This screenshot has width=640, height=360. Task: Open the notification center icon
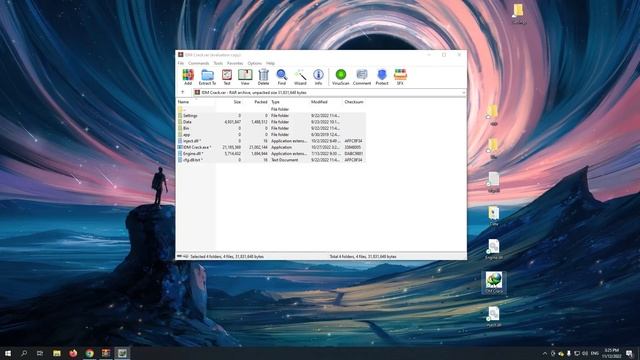[x=630, y=353]
